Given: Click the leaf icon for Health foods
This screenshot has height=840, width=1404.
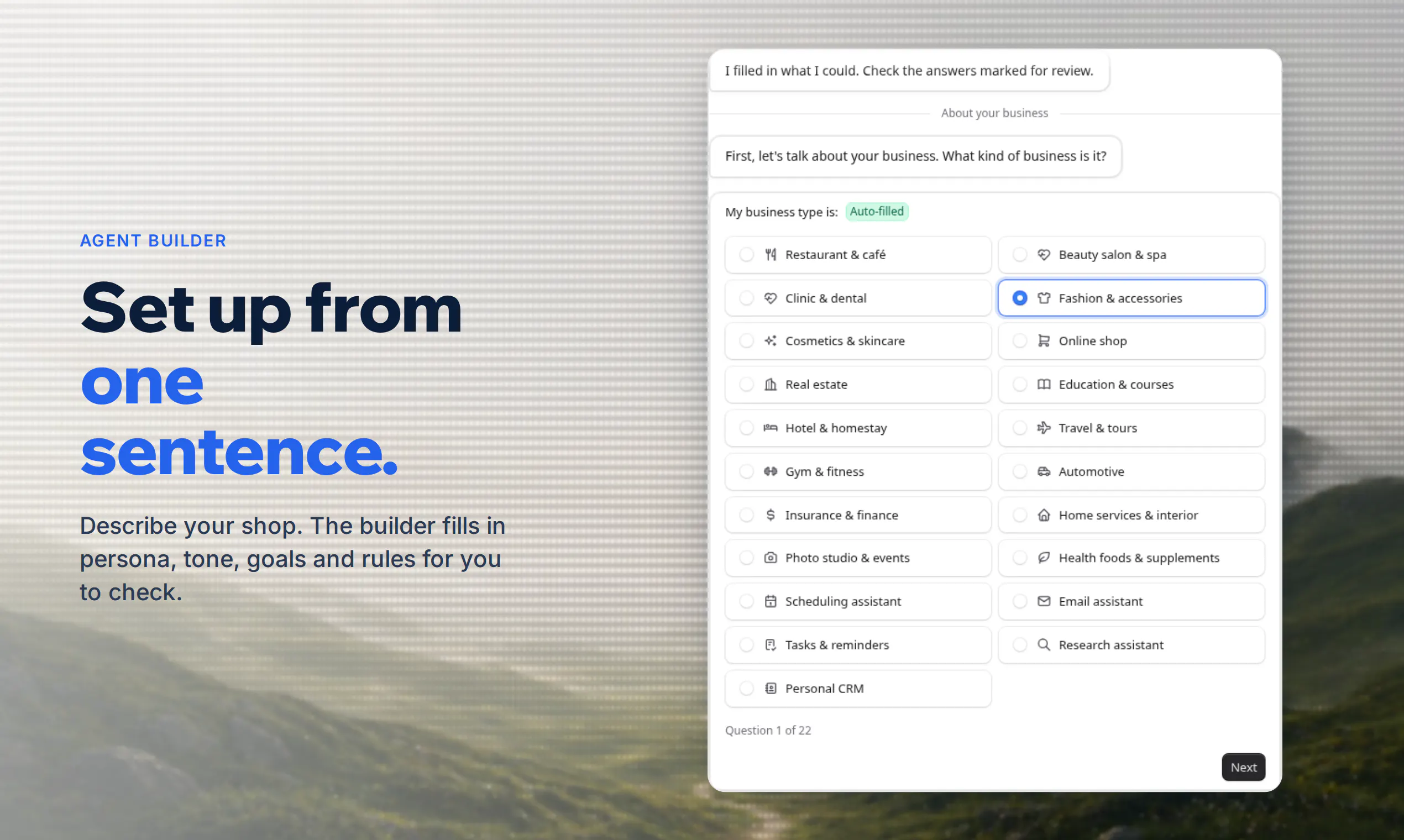Looking at the screenshot, I should (x=1044, y=558).
